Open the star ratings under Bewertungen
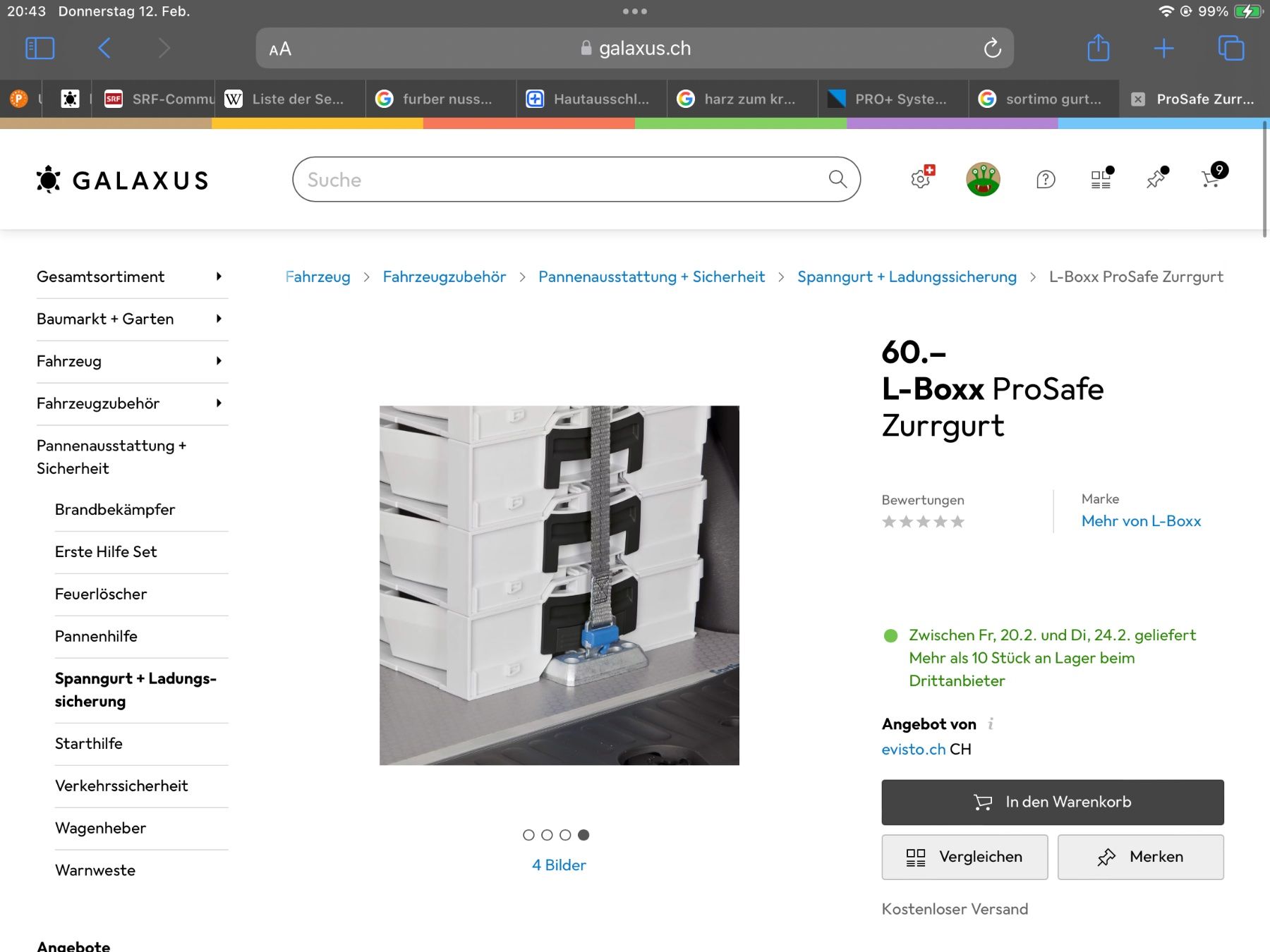This screenshot has width=1270, height=952. (x=923, y=522)
